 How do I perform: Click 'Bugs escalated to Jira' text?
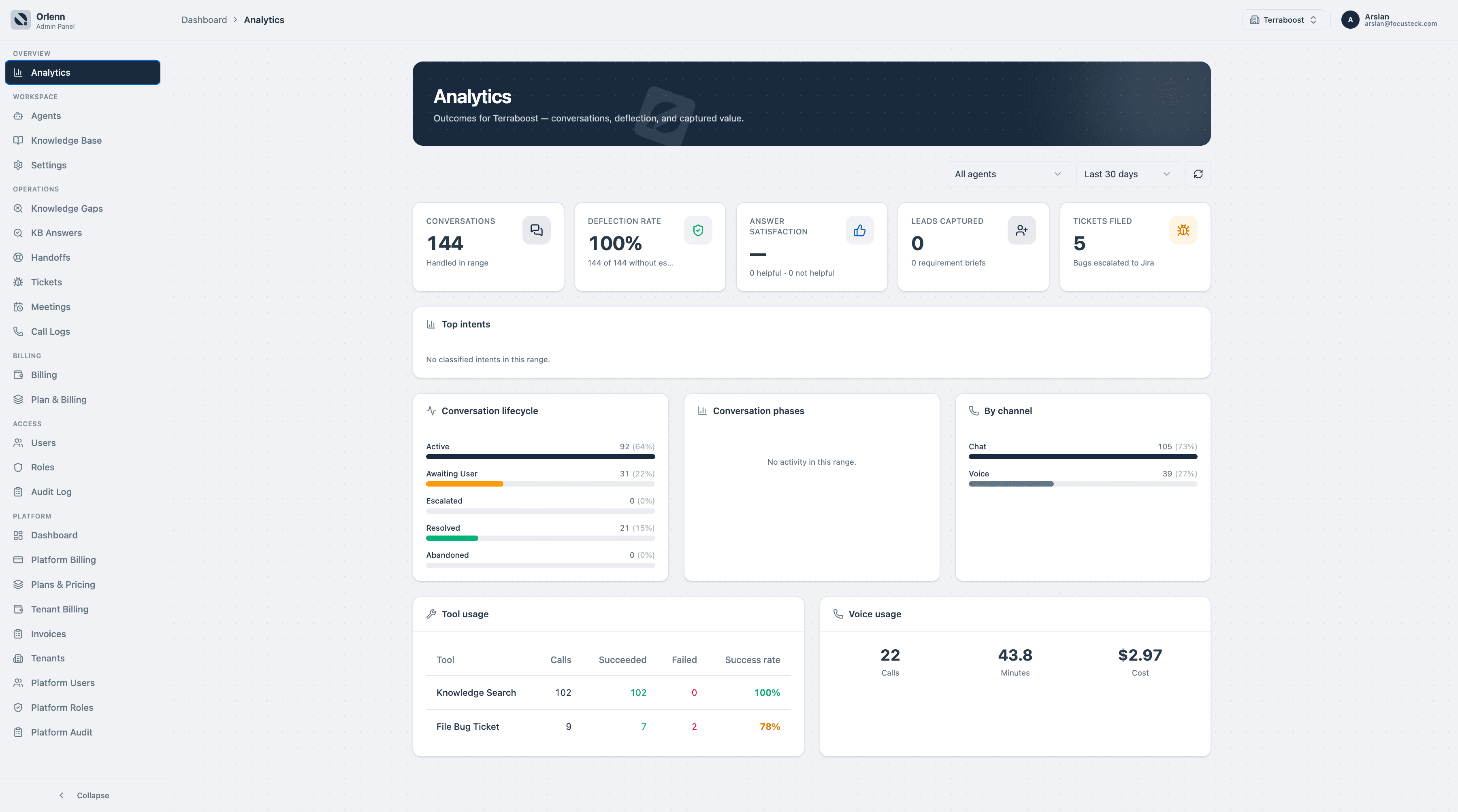point(1113,263)
